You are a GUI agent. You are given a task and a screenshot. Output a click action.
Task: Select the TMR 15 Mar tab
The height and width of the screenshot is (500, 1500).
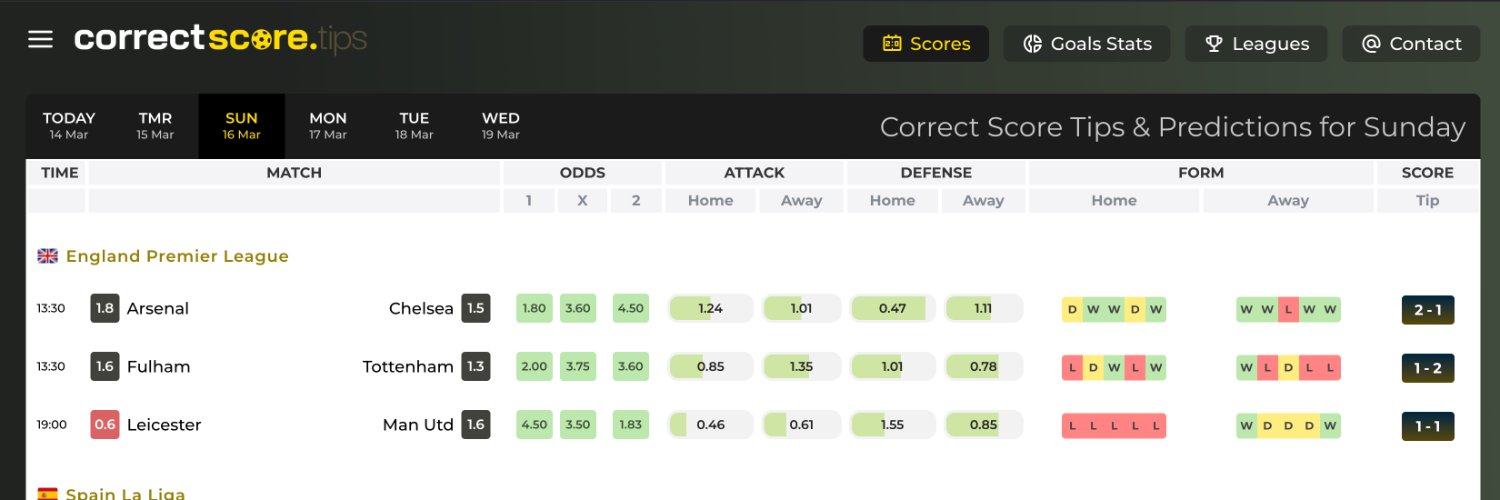[x=155, y=126]
